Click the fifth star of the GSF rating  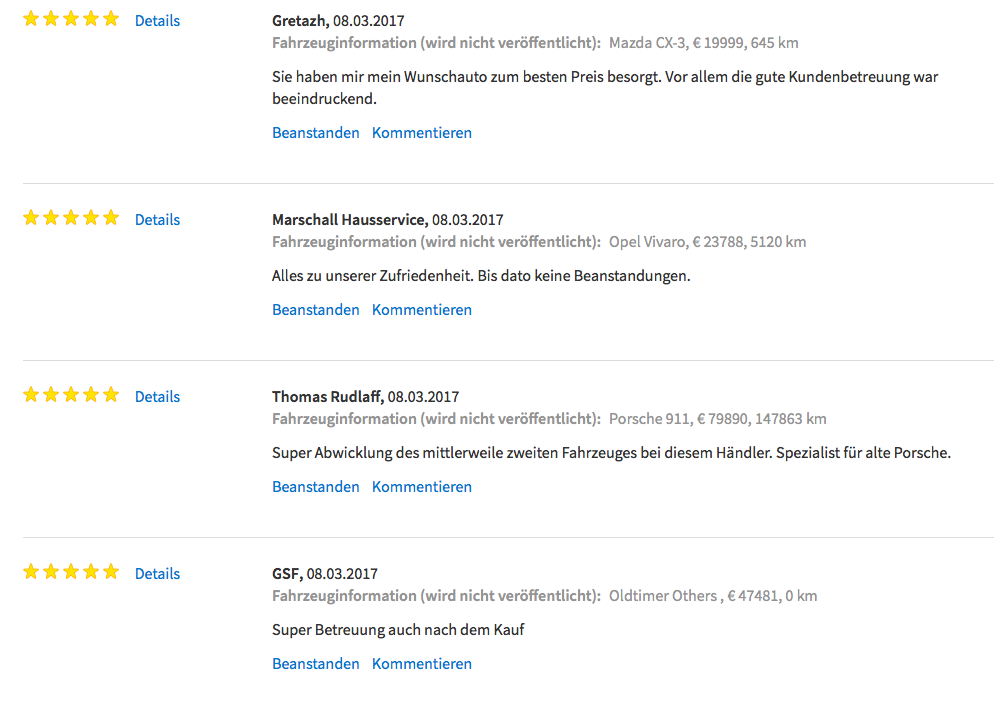[111, 572]
